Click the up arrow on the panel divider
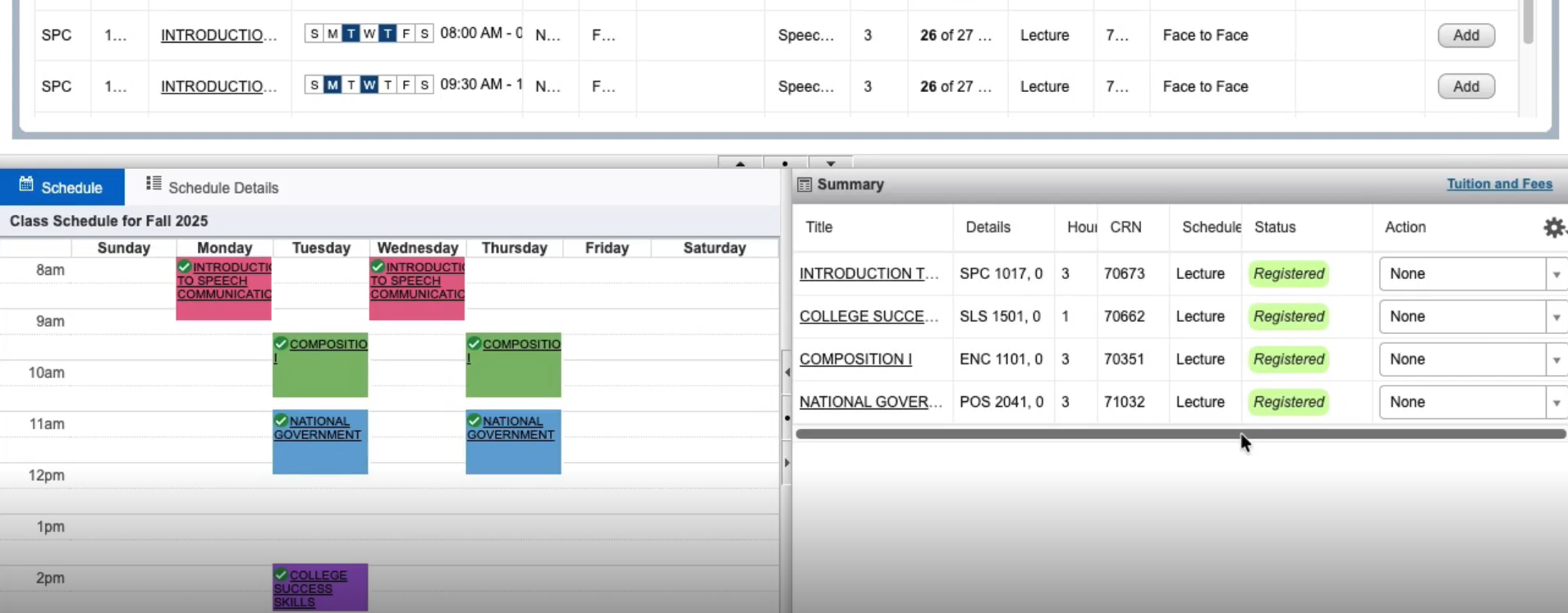The image size is (1568, 613). tap(740, 163)
